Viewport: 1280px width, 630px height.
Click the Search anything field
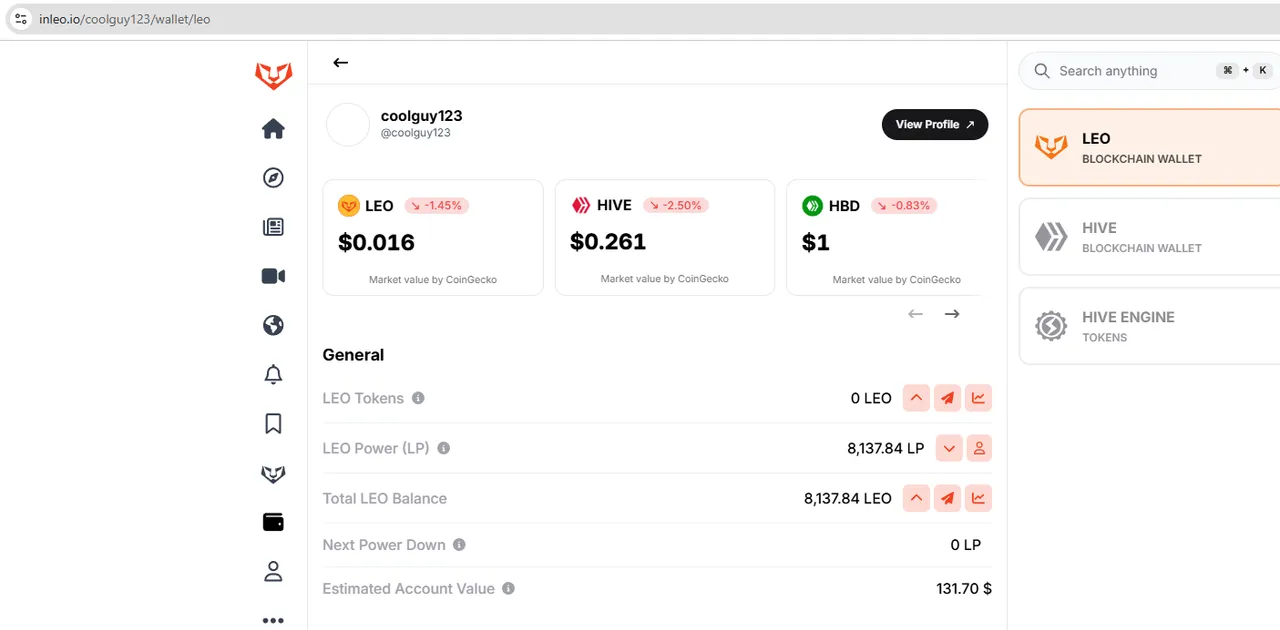[1150, 71]
